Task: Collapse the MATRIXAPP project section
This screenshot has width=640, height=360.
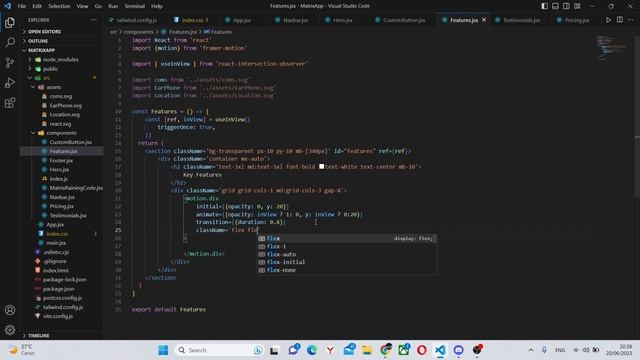Action: (61, 50)
